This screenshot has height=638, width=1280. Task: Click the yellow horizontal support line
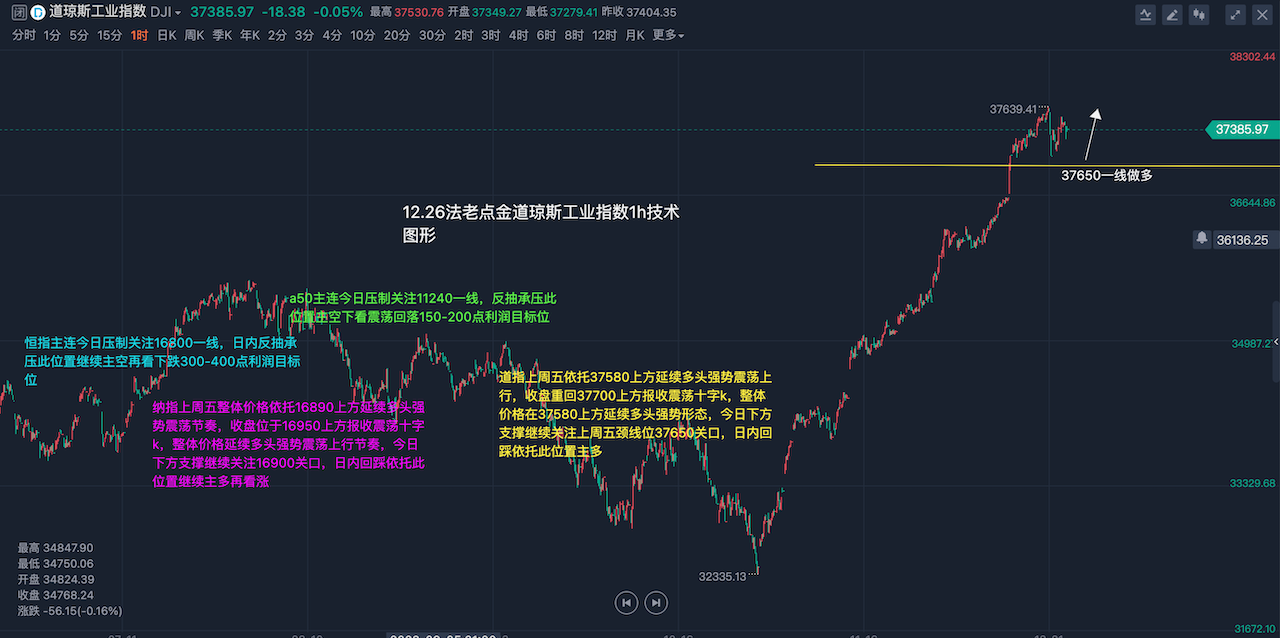coord(900,165)
